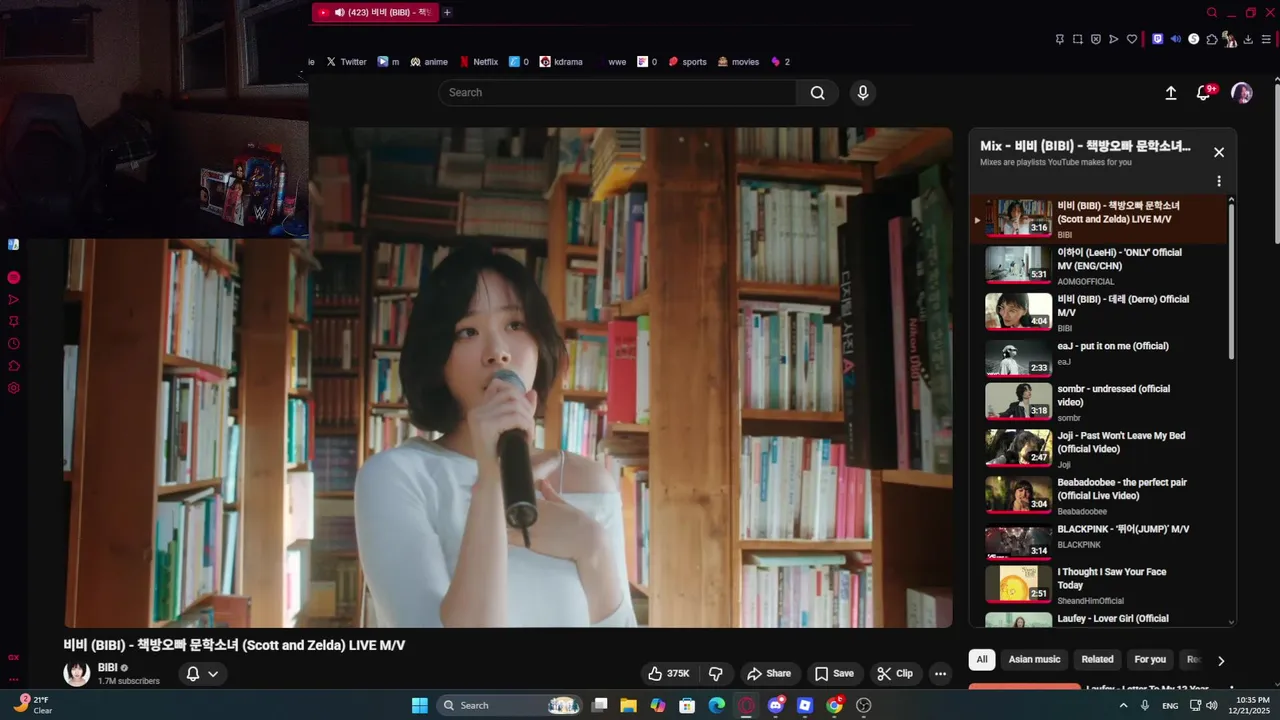
Task: Like the video showing 375K
Action: tap(669, 674)
